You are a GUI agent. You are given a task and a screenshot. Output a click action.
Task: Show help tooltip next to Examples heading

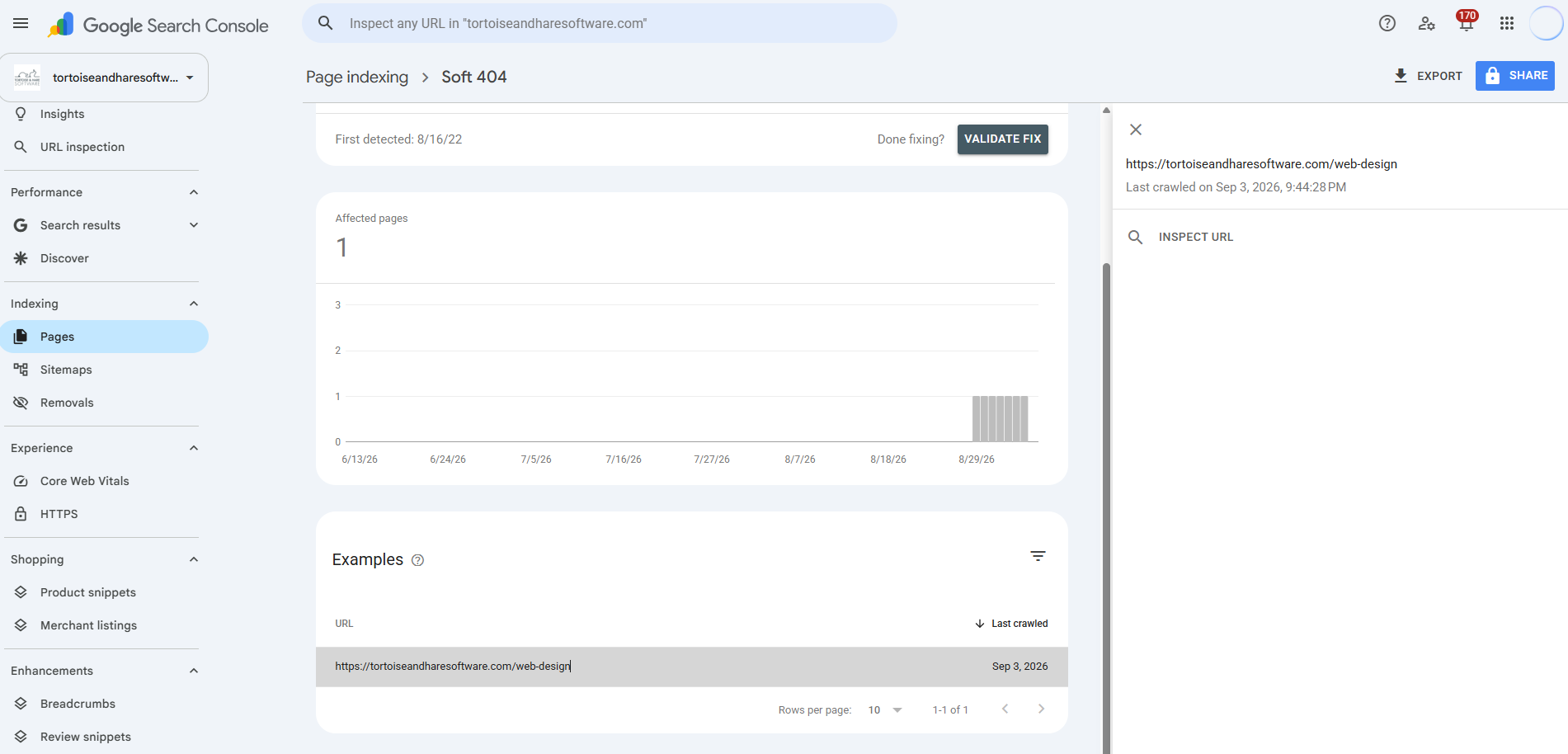(418, 560)
